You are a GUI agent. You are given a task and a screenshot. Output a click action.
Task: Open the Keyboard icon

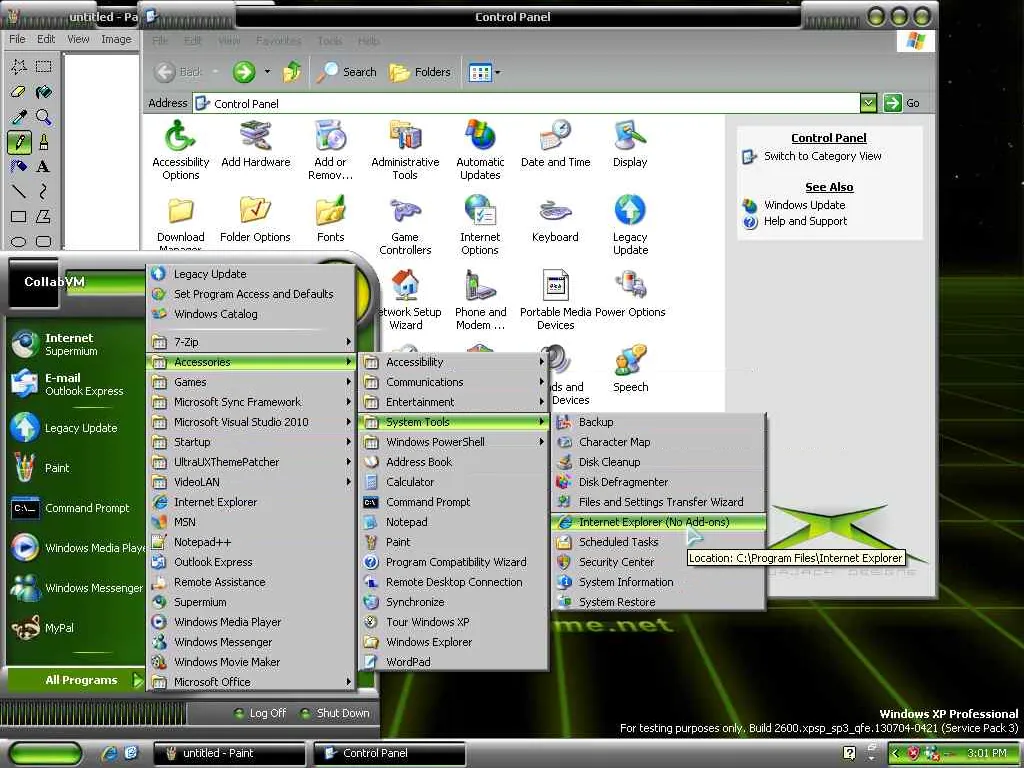(x=555, y=219)
